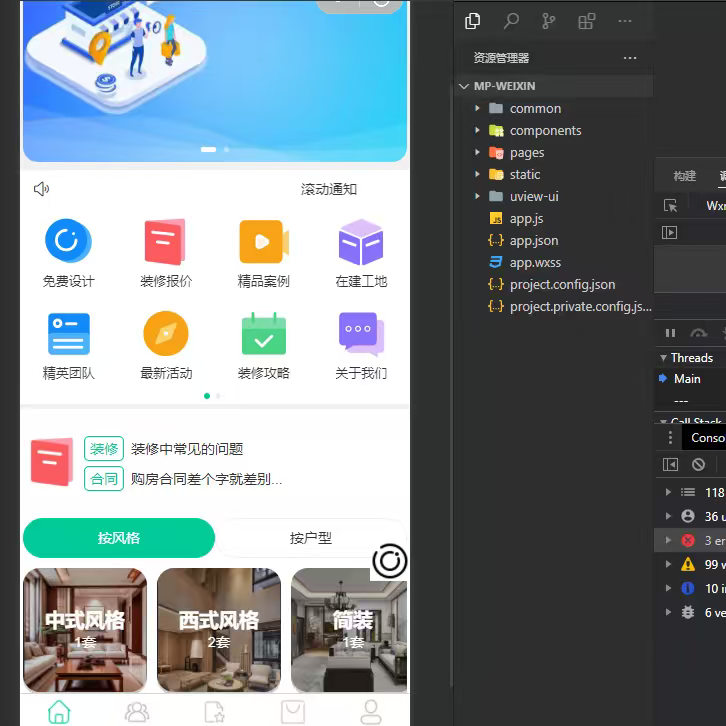Tap the starred document tab bar icon

pyautogui.click(x=214, y=712)
